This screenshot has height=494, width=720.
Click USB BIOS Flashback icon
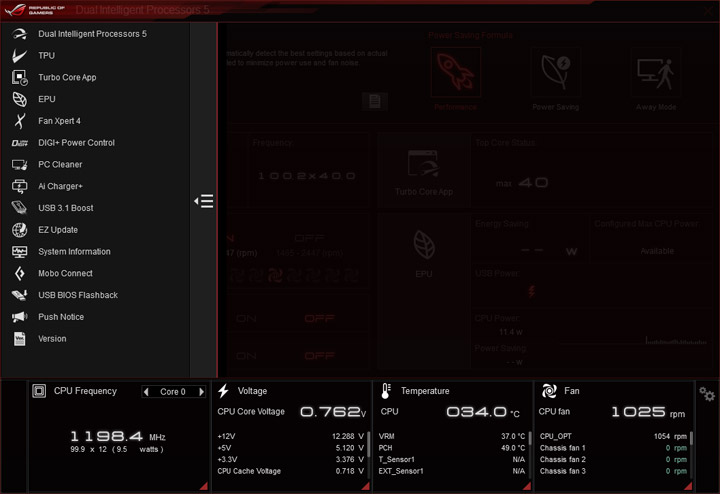click(19, 295)
